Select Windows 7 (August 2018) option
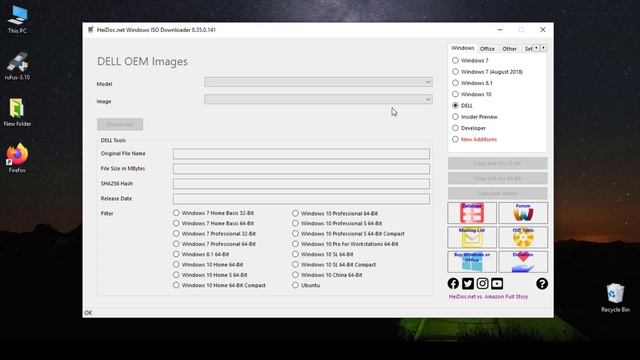This screenshot has height=360, width=640. click(x=455, y=72)
